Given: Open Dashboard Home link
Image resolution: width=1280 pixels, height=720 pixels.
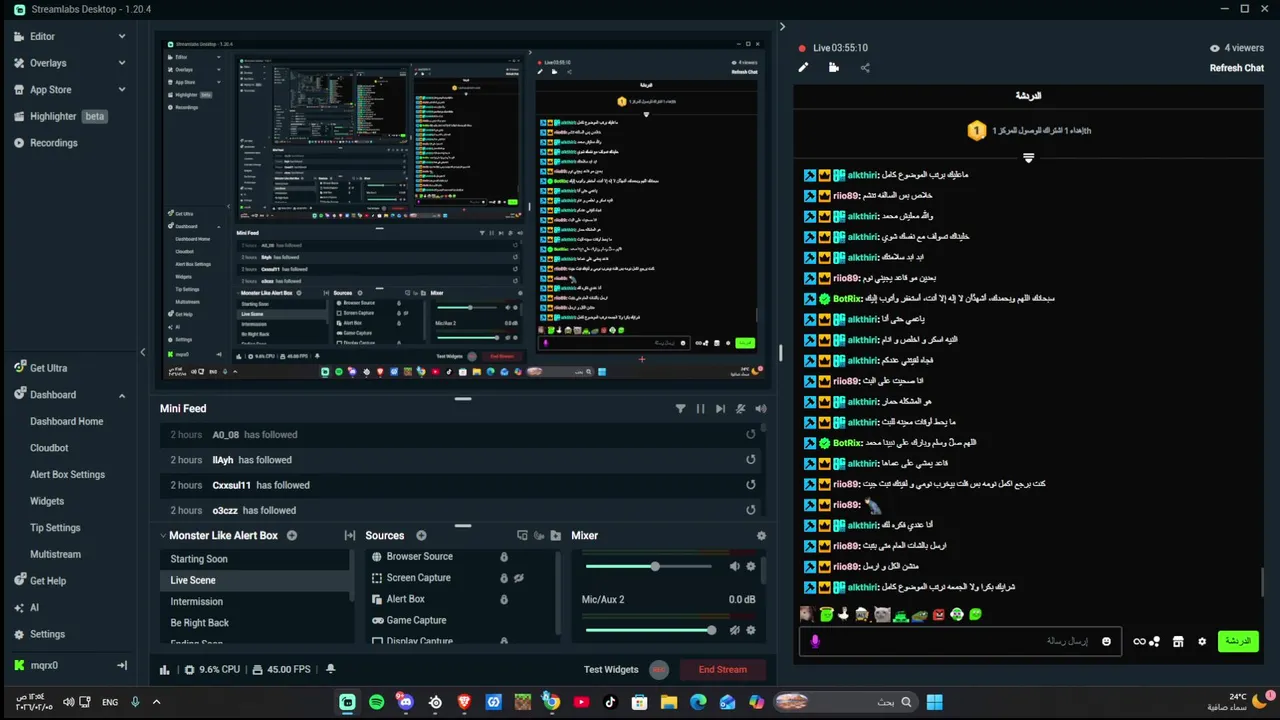Looking at the screenshot, I should 66,421.
